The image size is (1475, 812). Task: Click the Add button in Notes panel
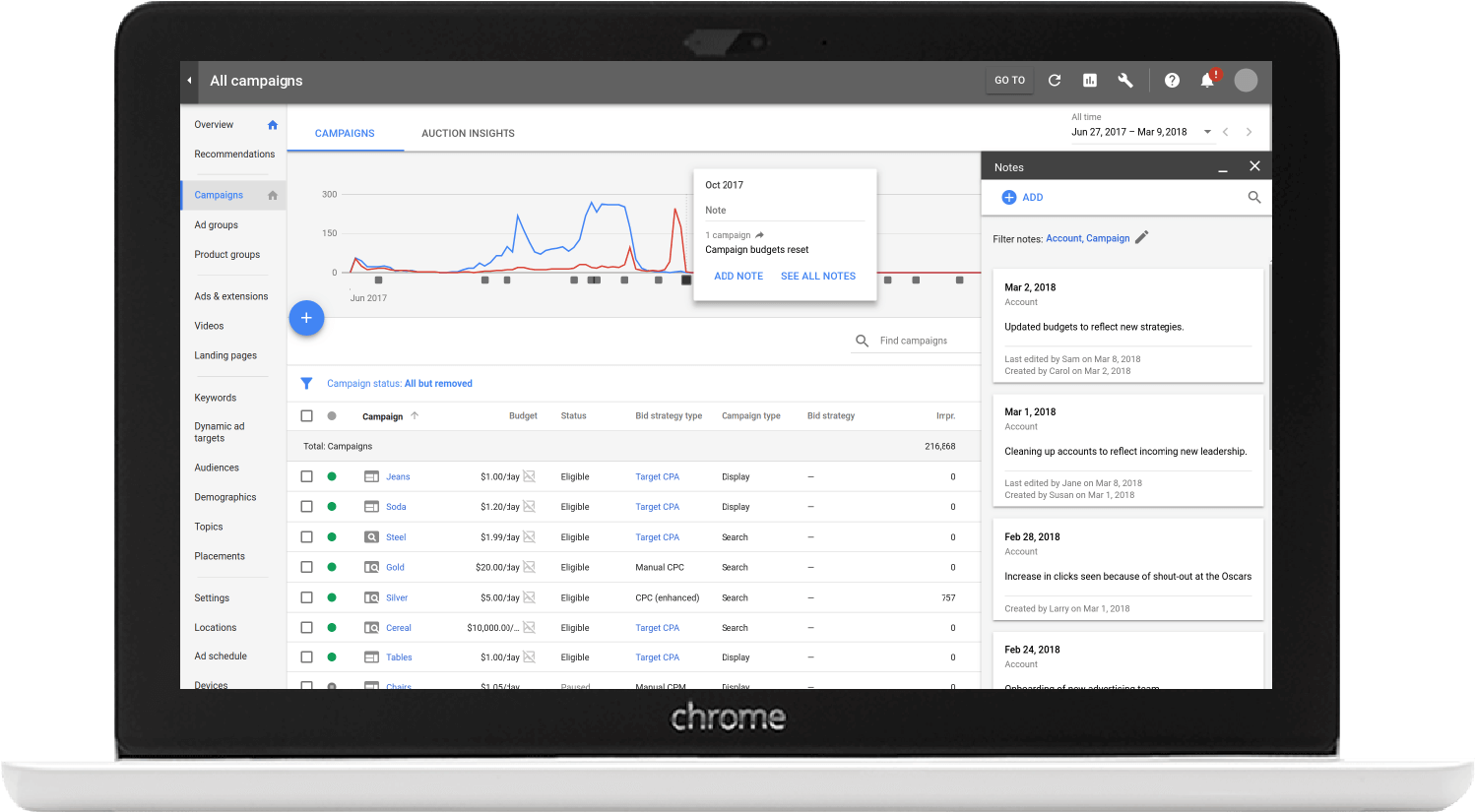[x=1022, y=198]
